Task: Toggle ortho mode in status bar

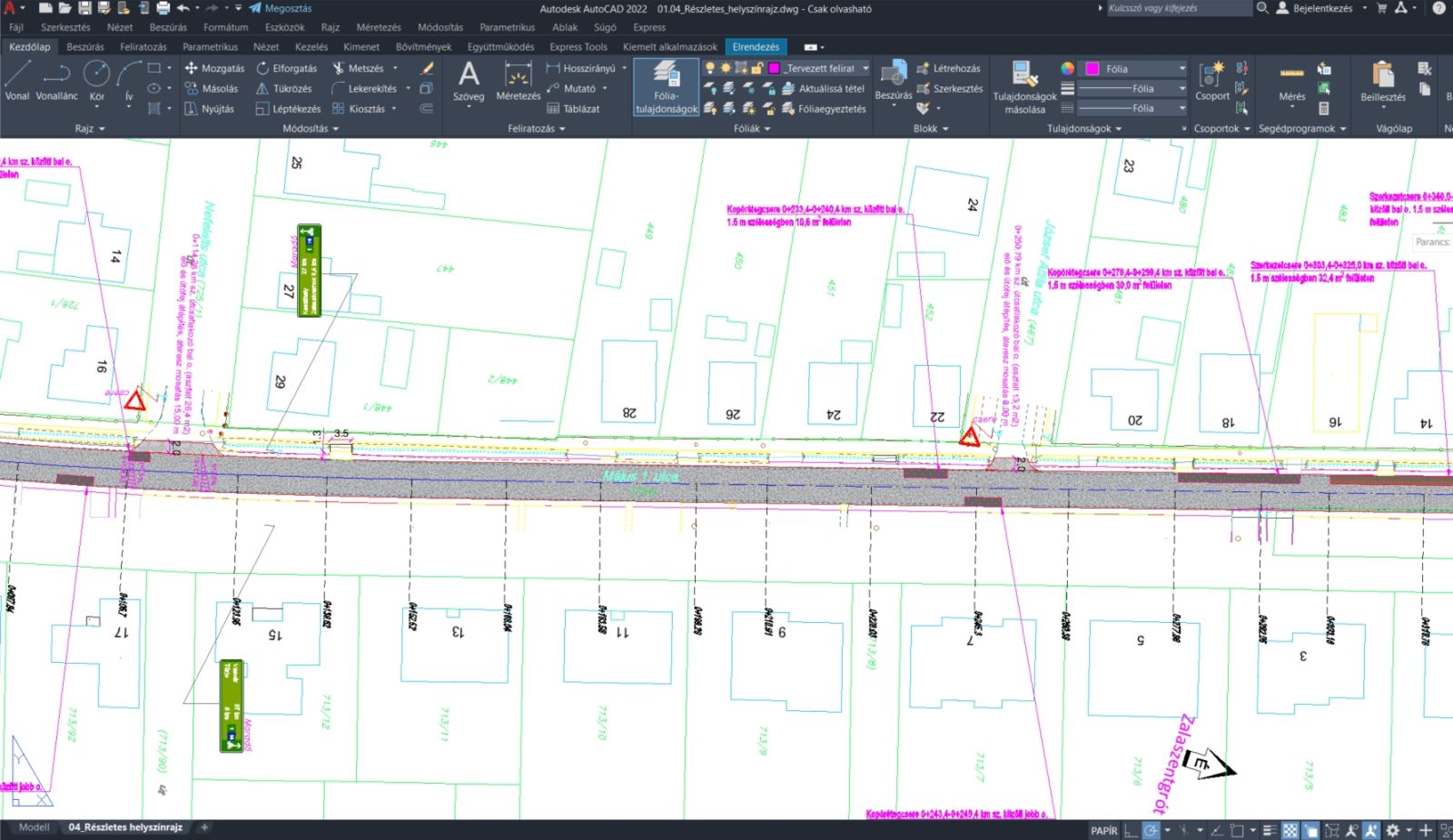Action: pos(1130,831)
